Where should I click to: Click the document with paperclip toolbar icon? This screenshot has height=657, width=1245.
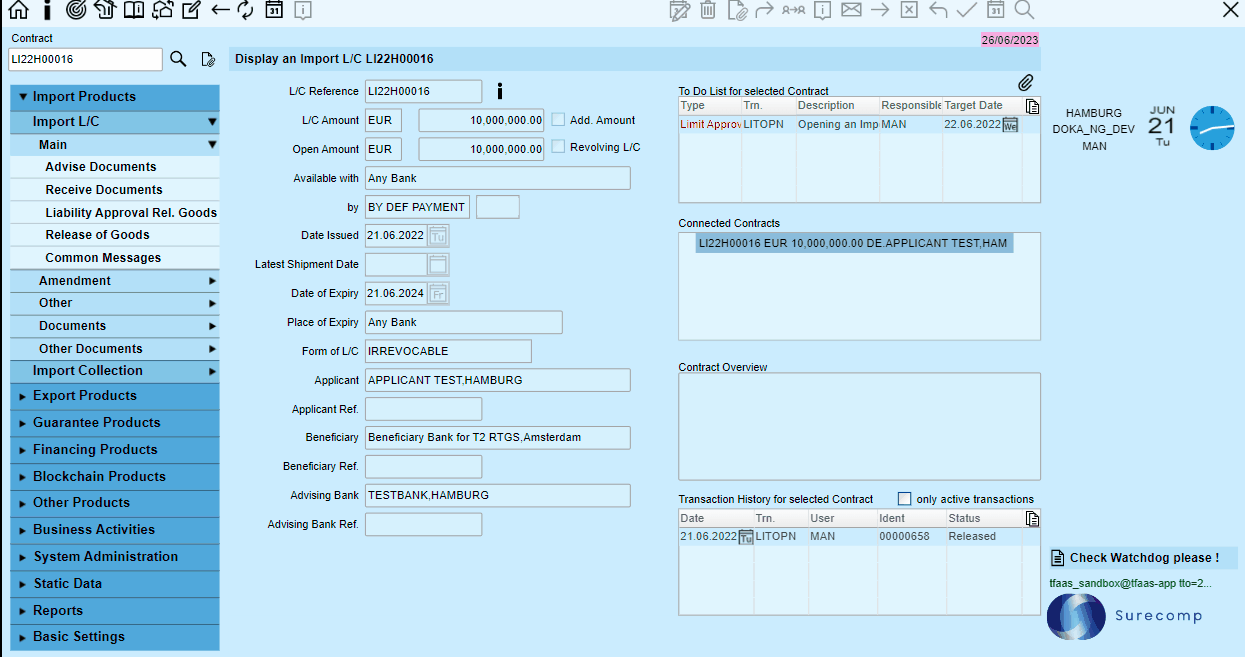click(x=737, y=10)
